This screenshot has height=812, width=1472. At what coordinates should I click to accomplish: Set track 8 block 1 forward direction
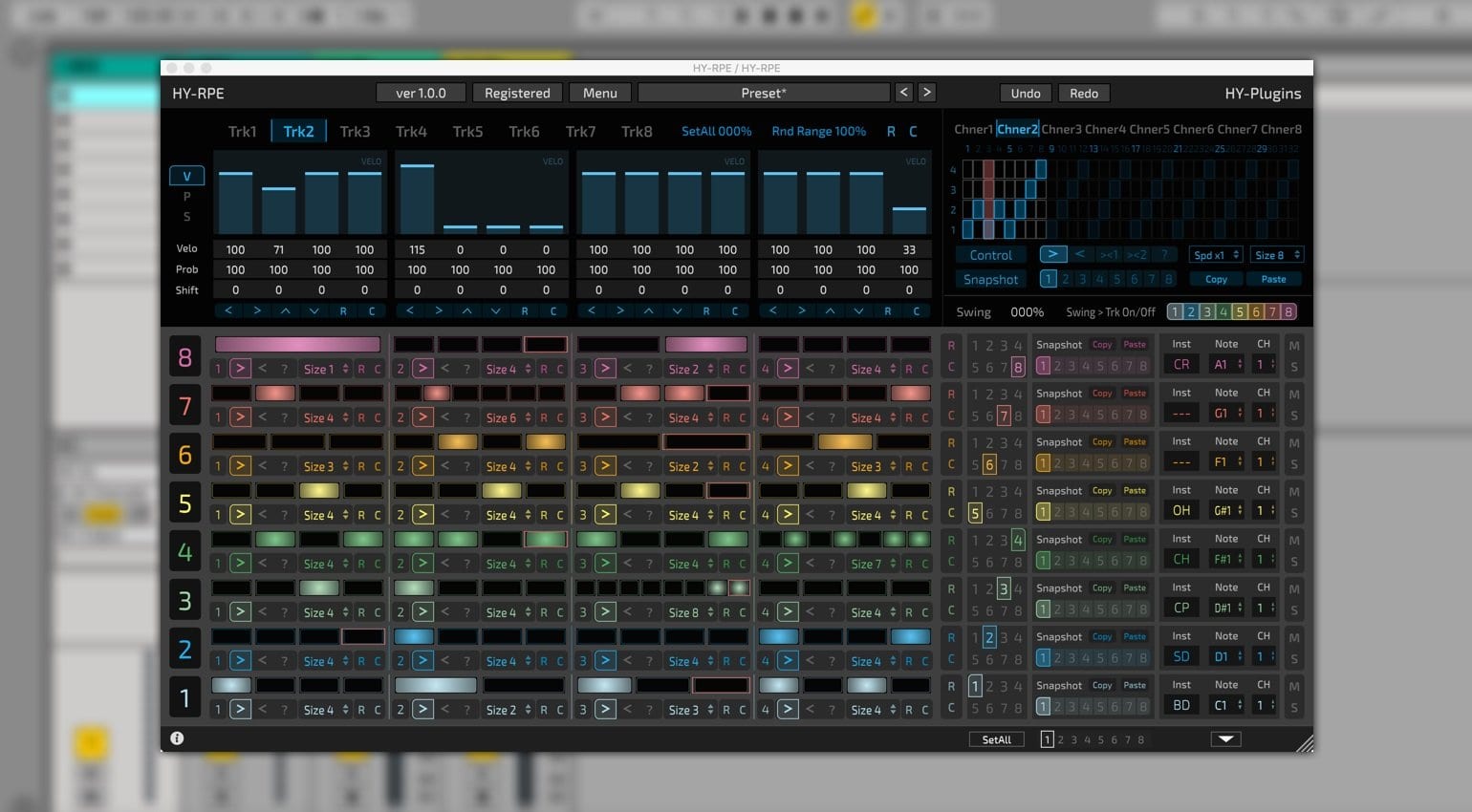(x=240, y=369)
